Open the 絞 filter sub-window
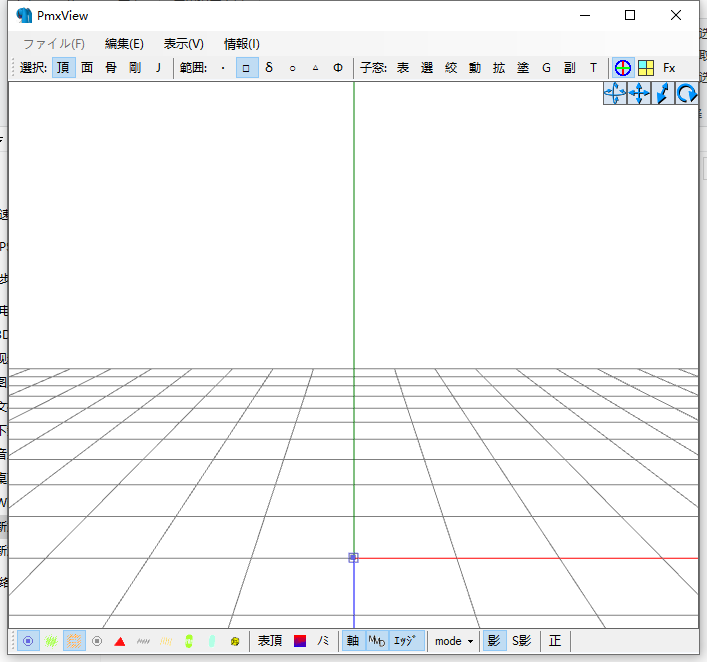707x662 pixels. (451, 68)
